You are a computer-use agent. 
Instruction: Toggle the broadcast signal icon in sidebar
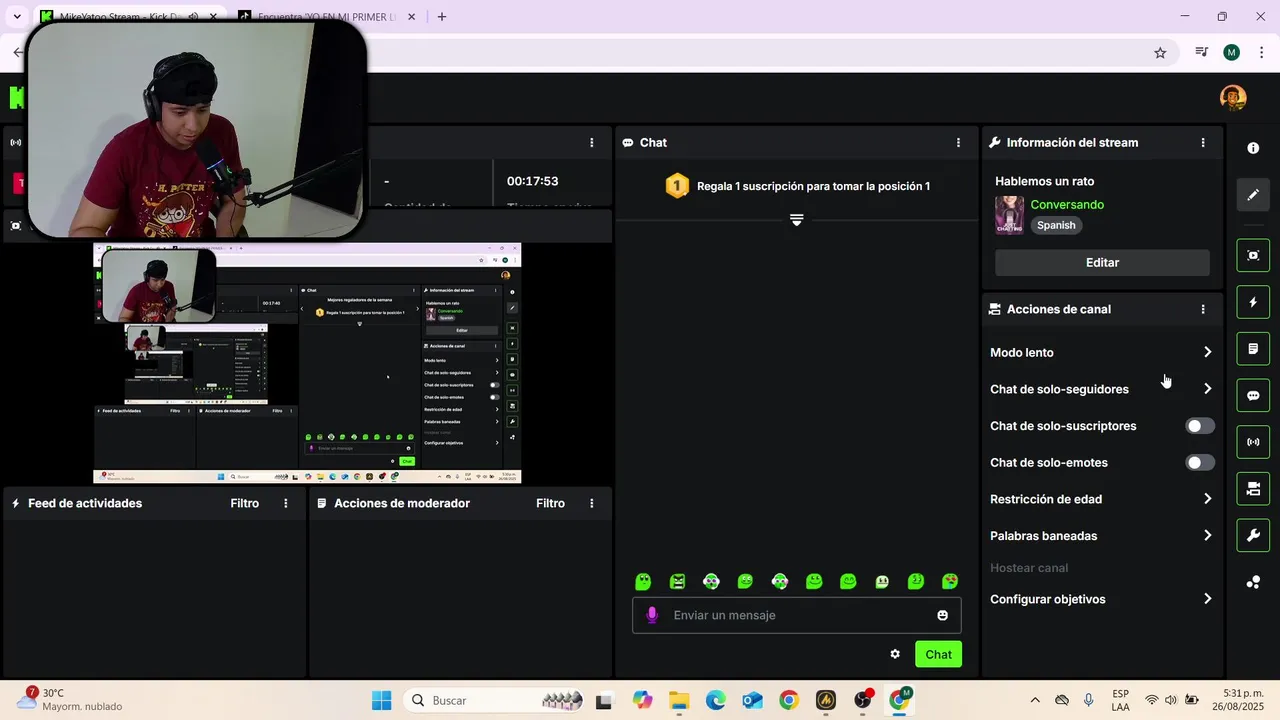1253,442
